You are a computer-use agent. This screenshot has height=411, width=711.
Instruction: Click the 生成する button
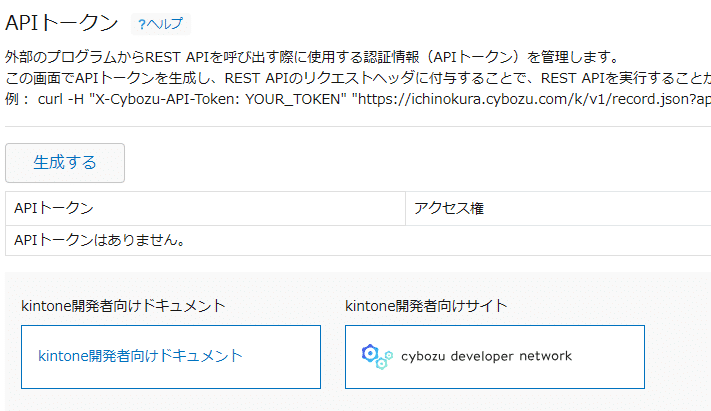(65, 163)
